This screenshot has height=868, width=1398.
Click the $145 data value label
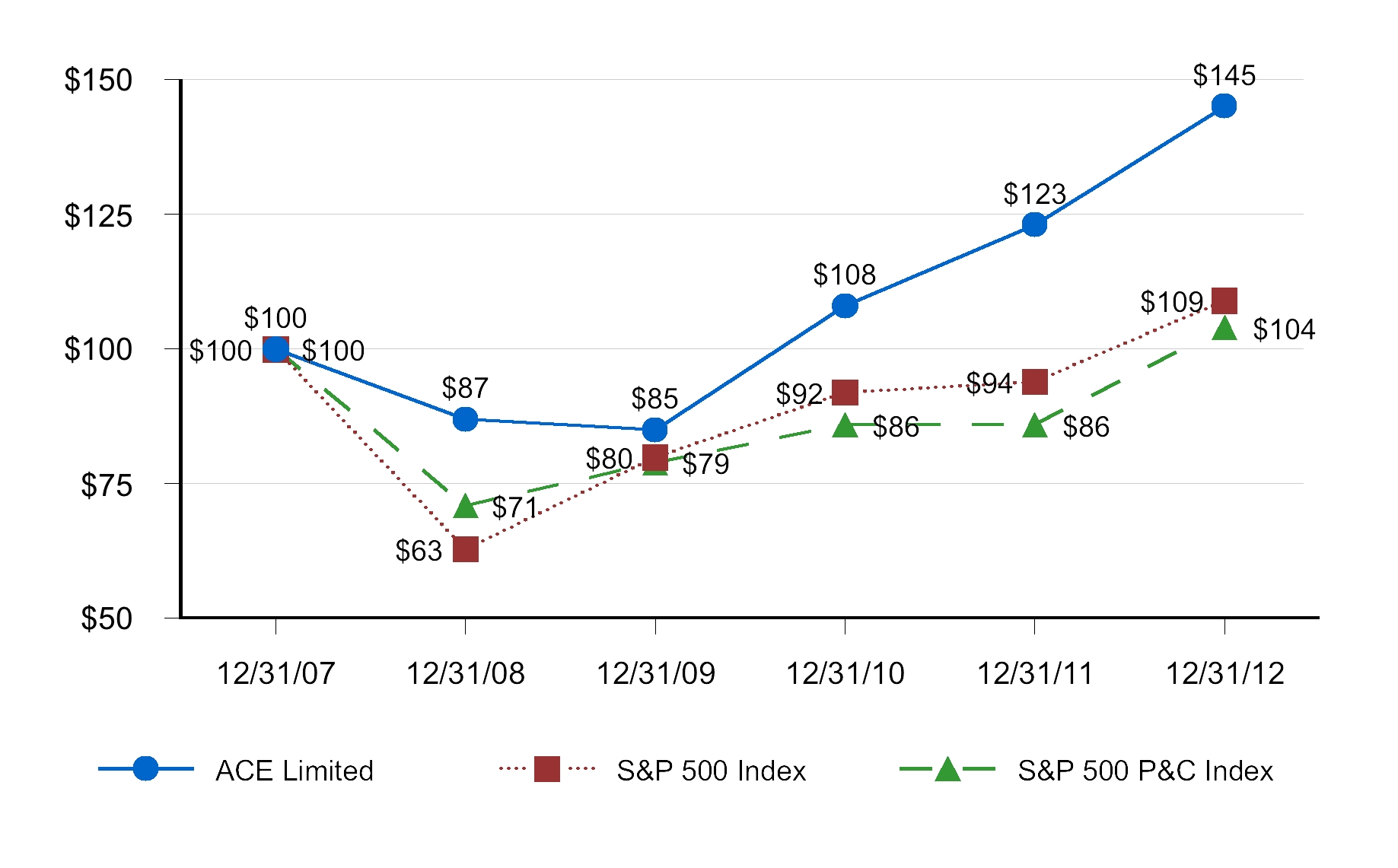(1224, 75)
